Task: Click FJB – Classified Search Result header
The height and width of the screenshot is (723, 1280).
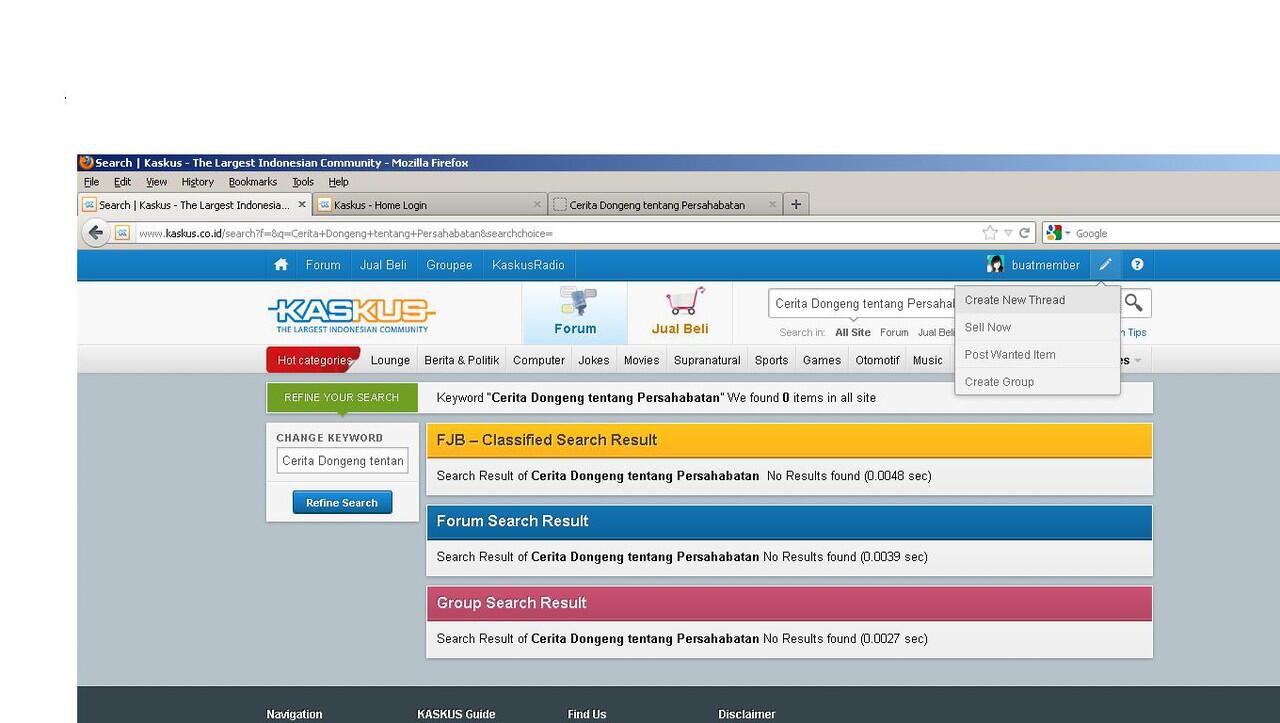Action: [x=789, y=440]
